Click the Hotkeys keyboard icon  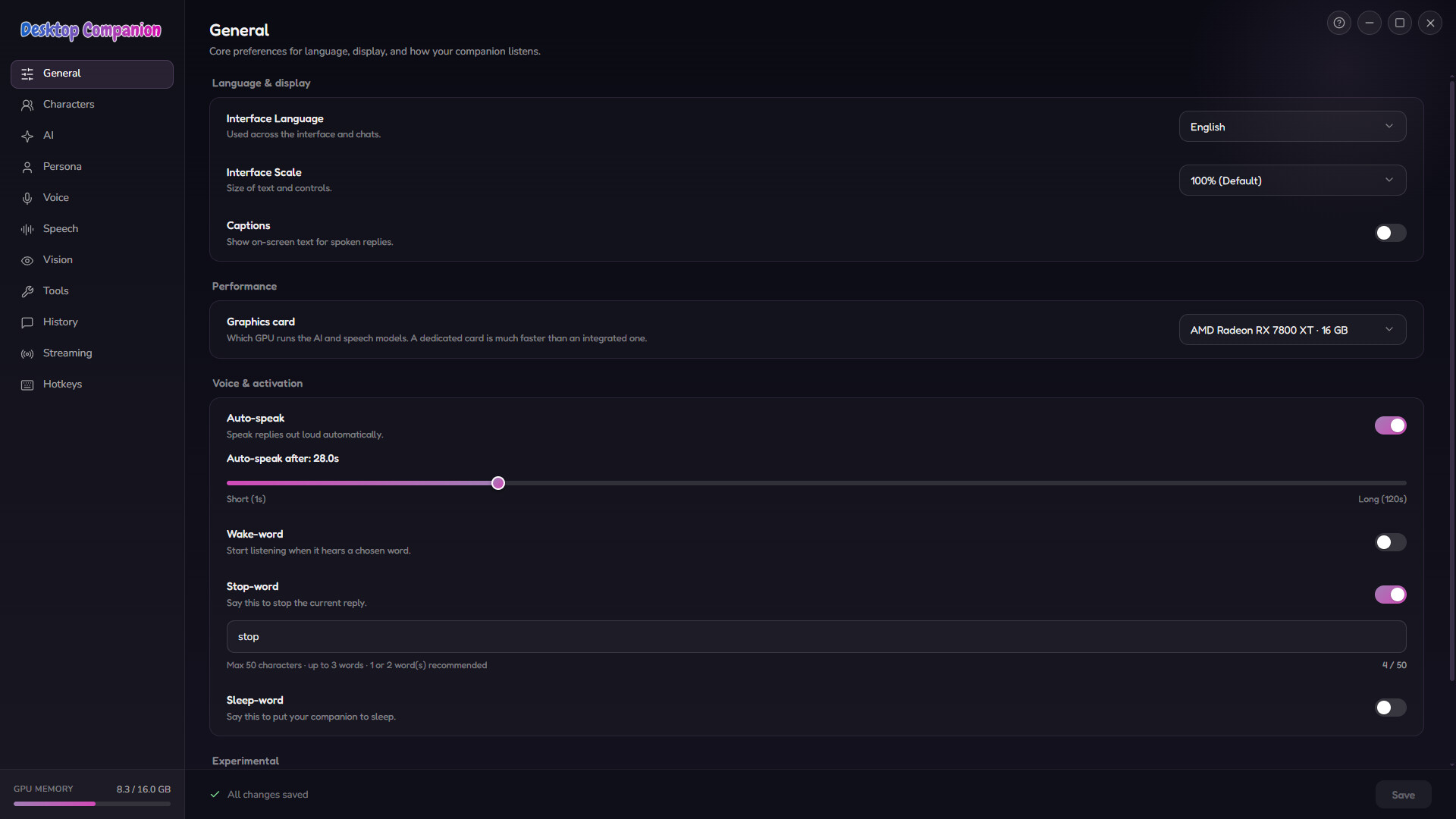[27, 385]
